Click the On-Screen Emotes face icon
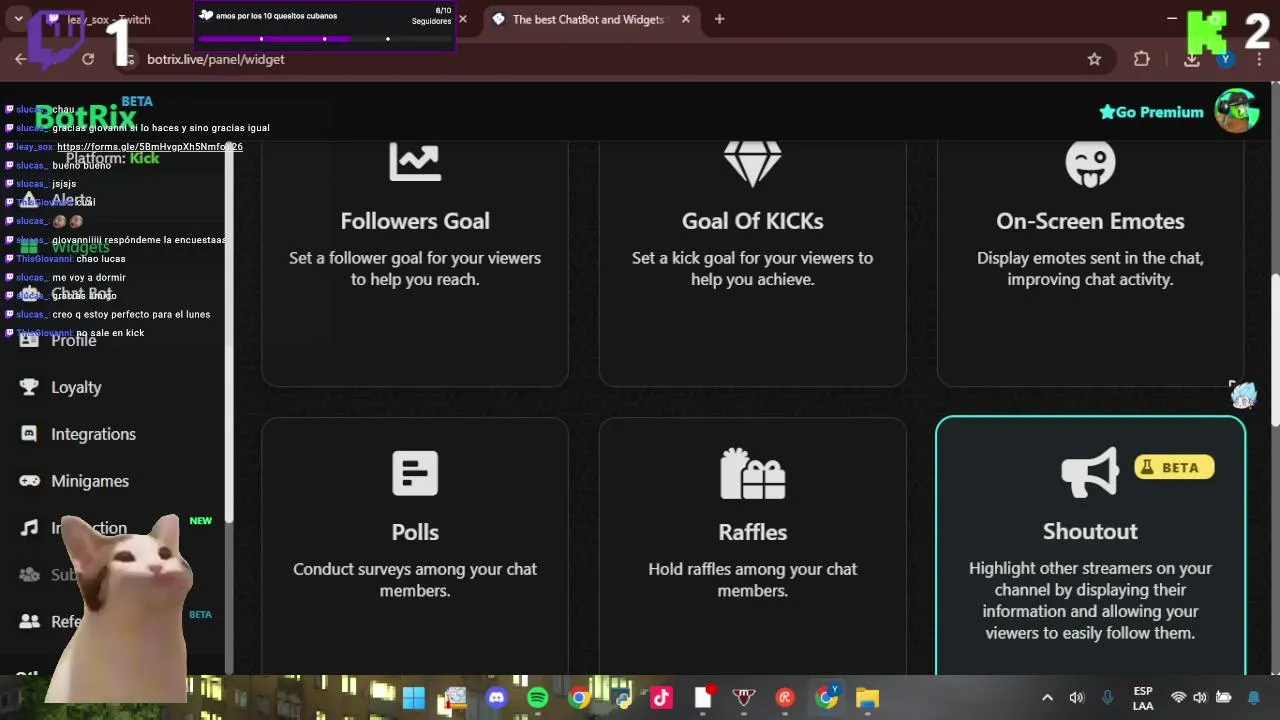This screenshot has width=1280, height=720. click(1090, 163)
